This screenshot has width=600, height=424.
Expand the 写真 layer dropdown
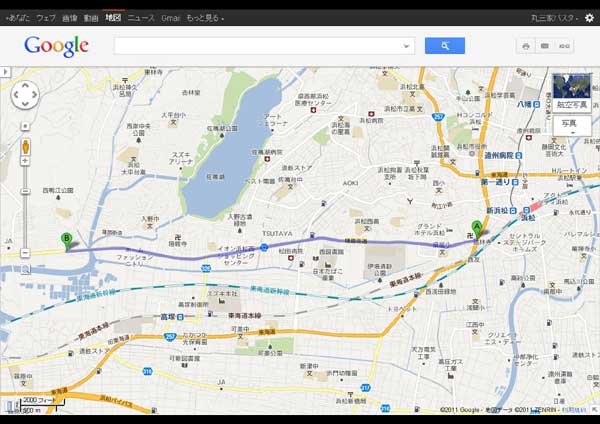pyautogui.click(x=572, y=126)
